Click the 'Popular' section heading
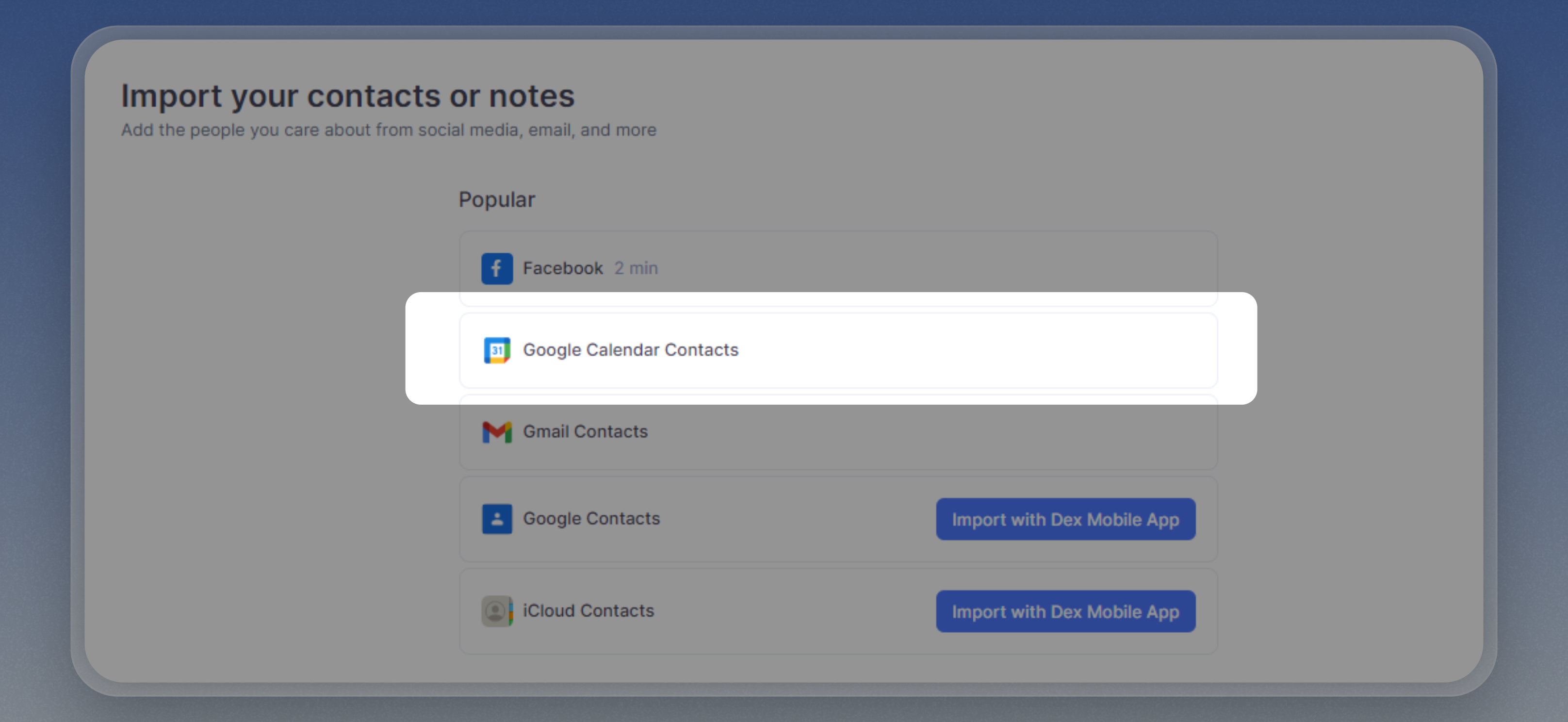 pos(496,200)
